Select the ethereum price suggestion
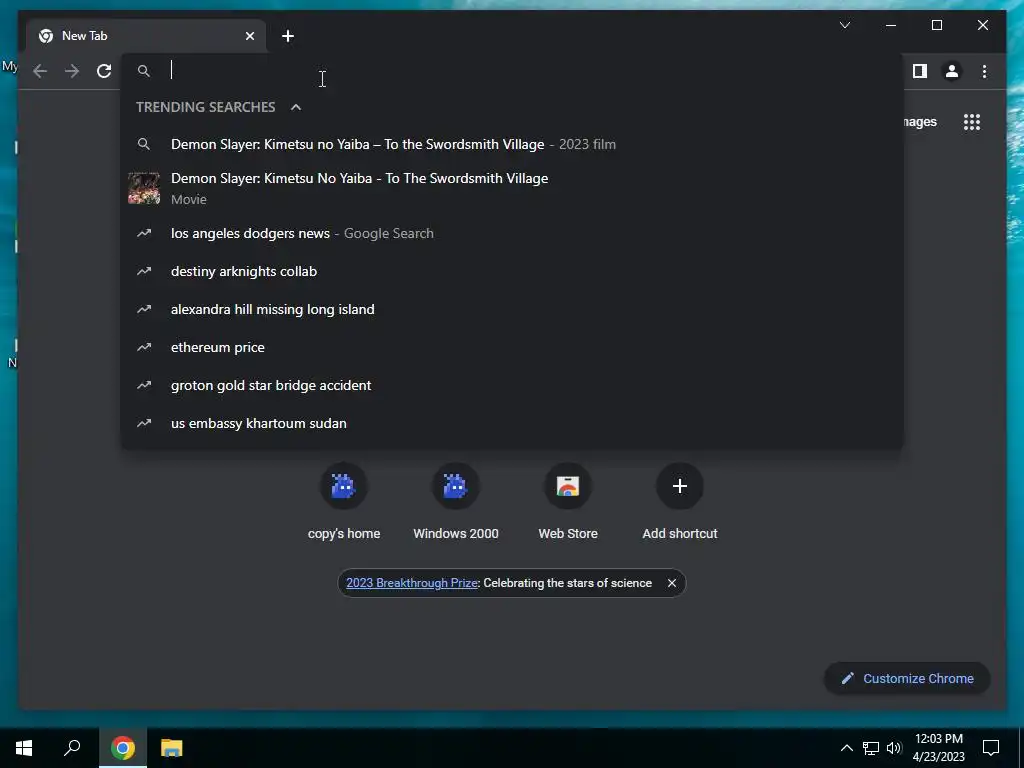 pos(512,347)
